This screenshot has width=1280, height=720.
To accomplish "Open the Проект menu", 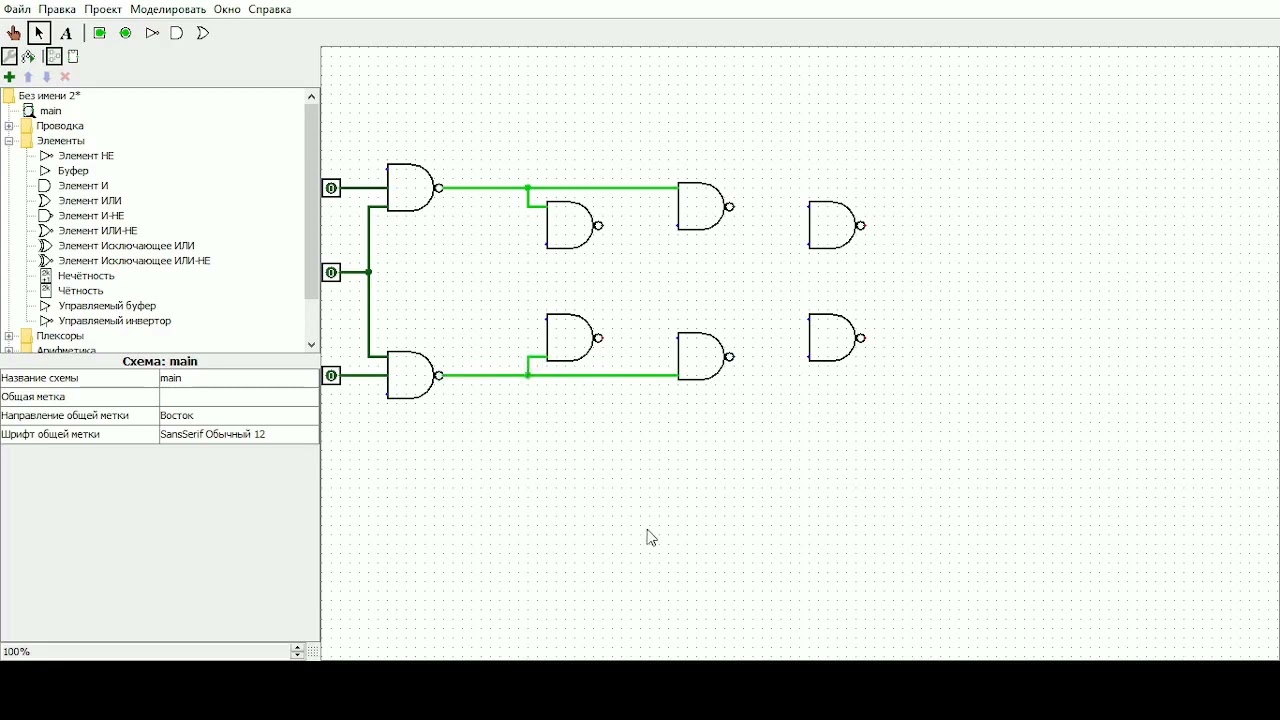I will [103, 9].
